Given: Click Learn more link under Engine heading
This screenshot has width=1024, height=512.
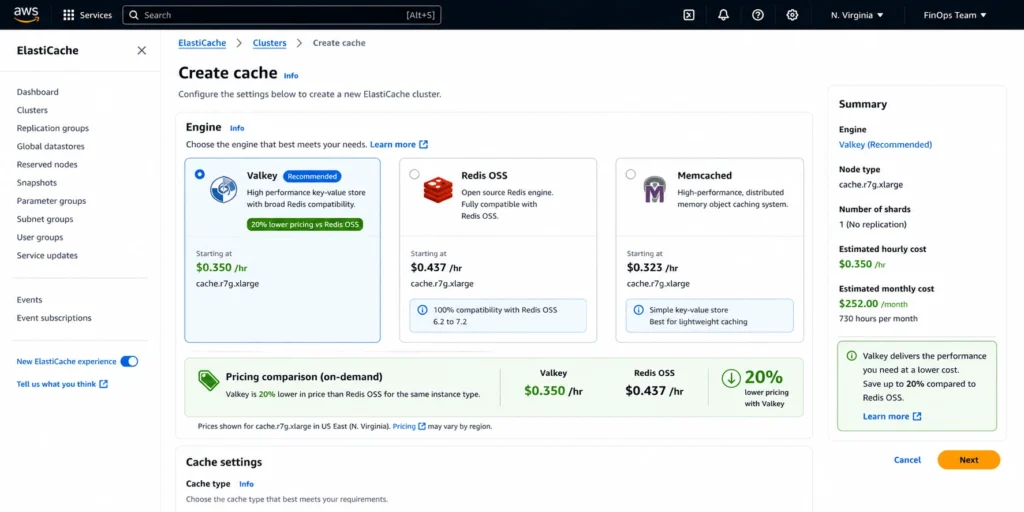Looking at the screenshot, I should click(392, 144).
